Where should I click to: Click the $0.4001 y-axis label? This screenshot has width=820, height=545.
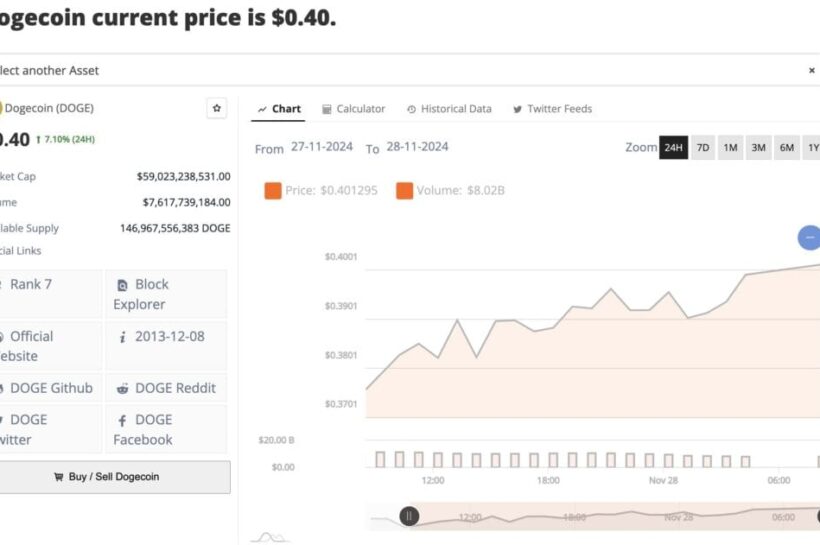[341, 257]
